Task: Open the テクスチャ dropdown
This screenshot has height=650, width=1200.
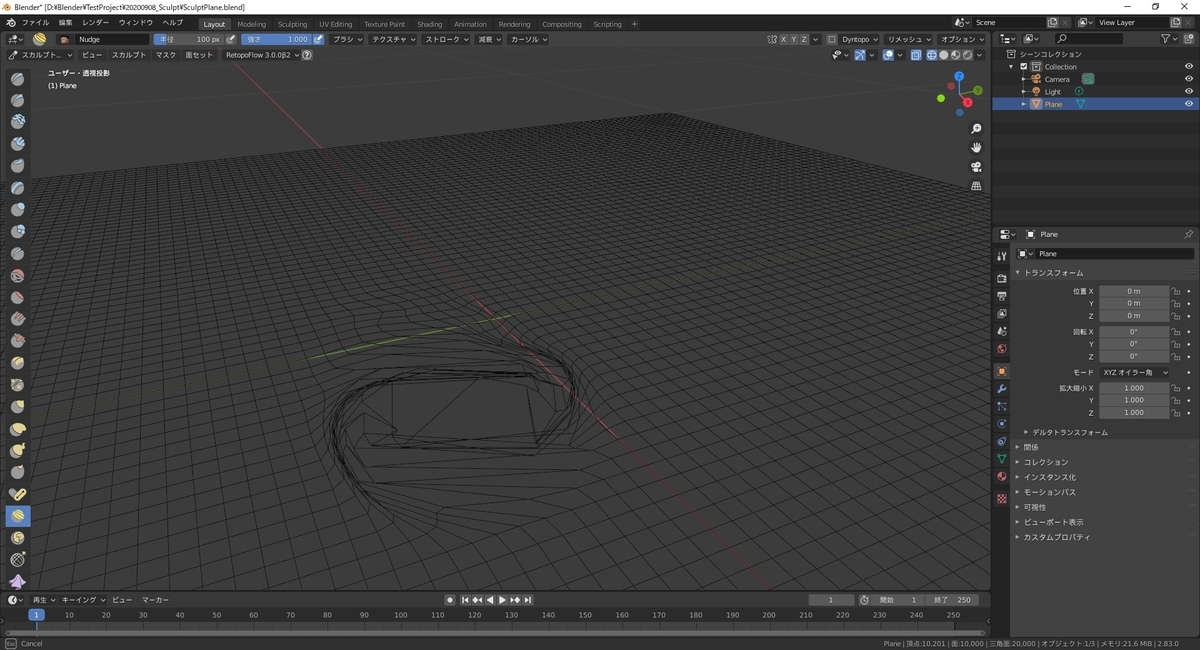Action: pos(394,39)
